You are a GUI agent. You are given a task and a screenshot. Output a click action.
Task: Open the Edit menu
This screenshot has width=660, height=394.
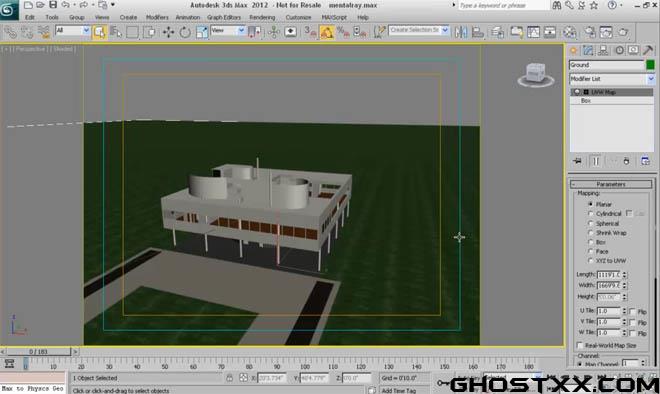pos(29,17)
